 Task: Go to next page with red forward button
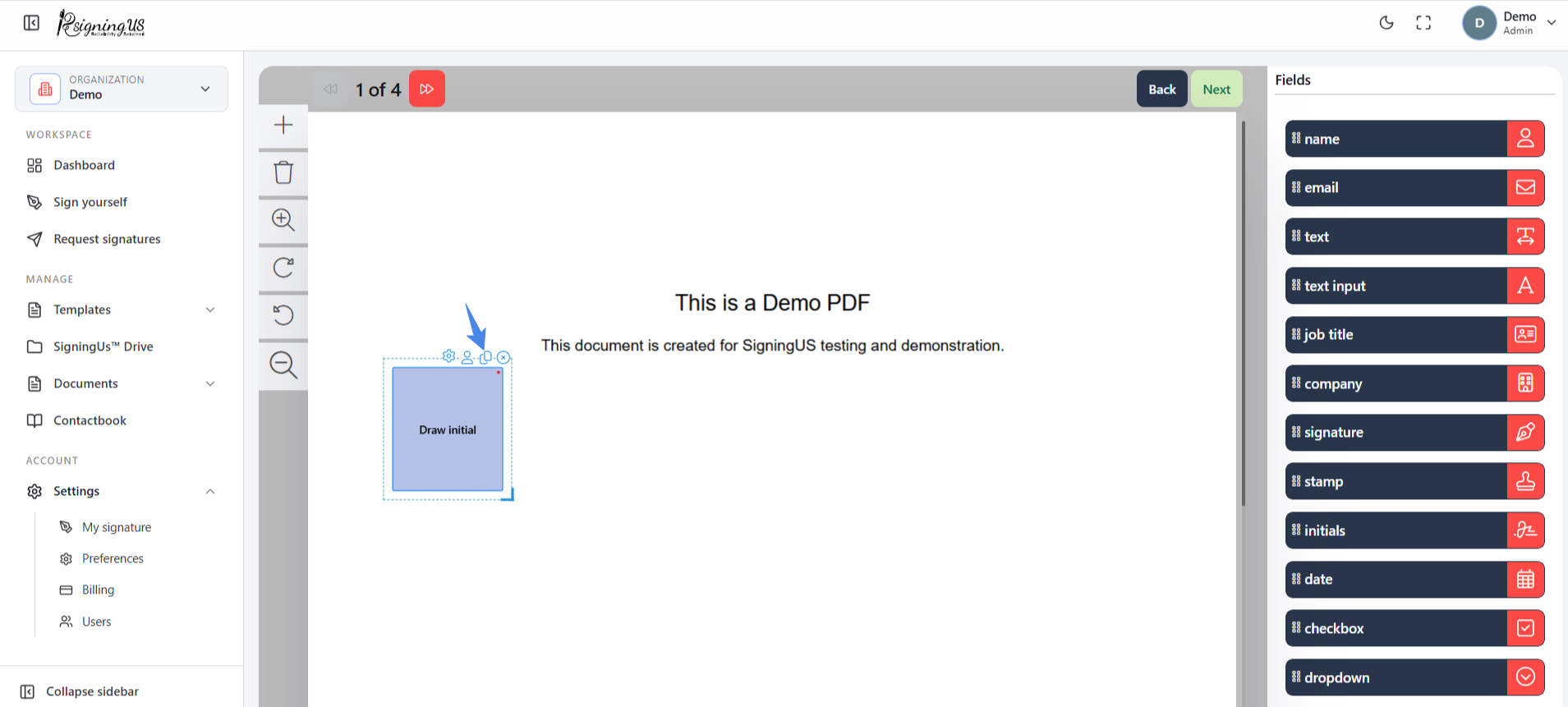427,89
